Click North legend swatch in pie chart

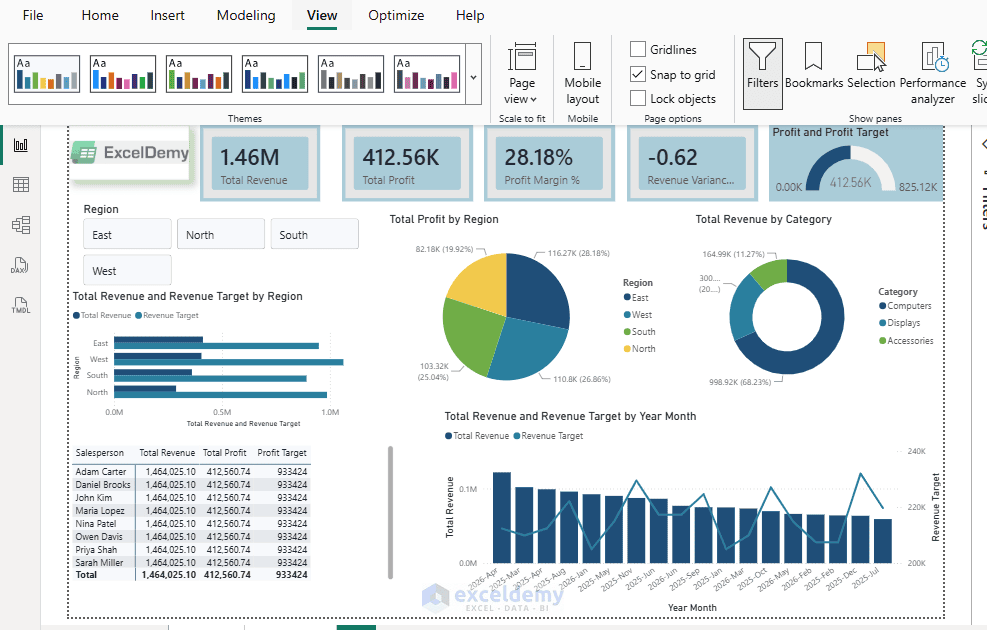click(627, 348)
